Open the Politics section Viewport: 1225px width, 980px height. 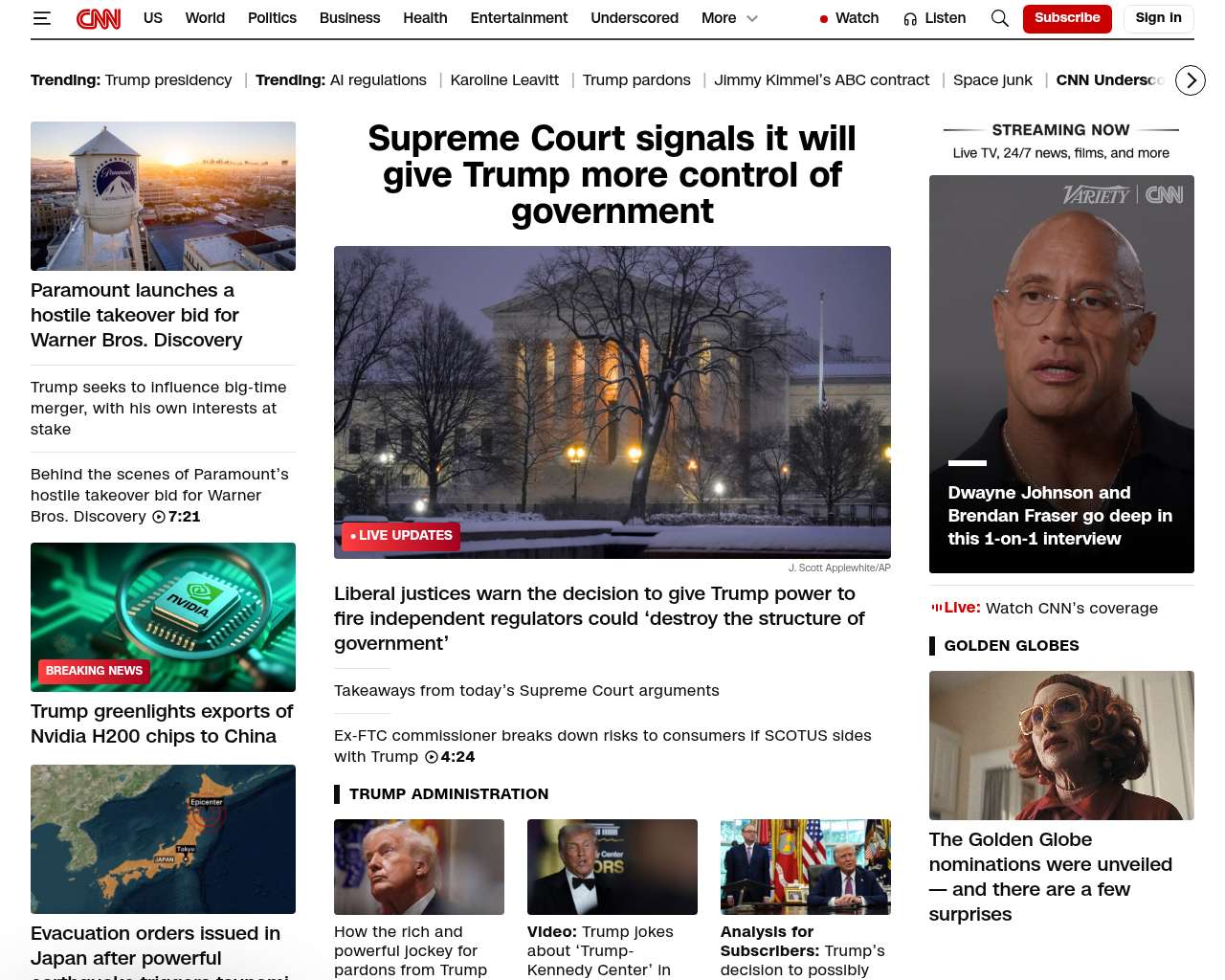(x=272, y=18)
